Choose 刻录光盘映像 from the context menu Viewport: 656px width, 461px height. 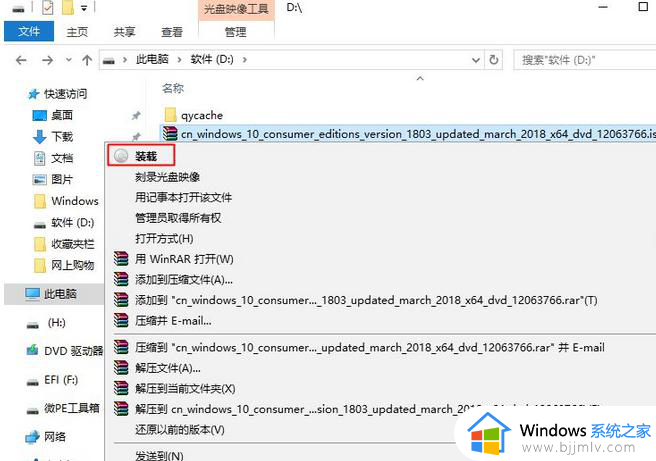[x=167, y=177]
